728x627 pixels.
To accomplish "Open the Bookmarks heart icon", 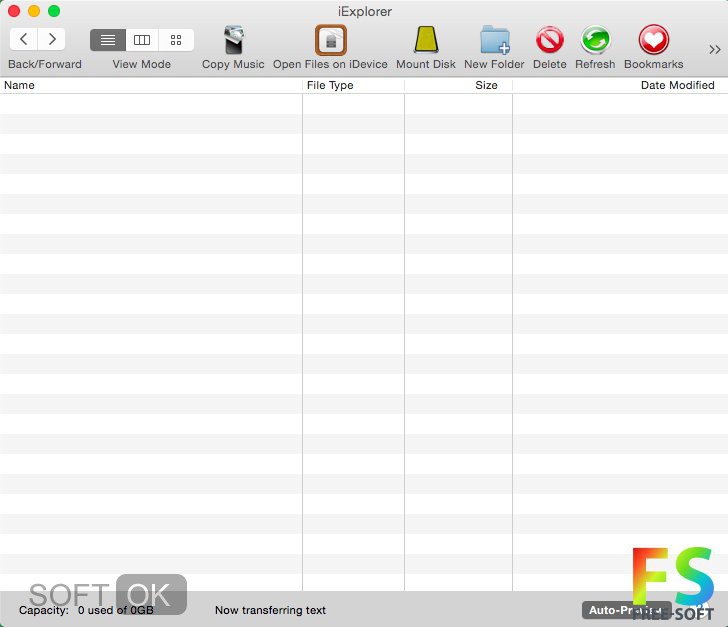I will click(654, 40).
